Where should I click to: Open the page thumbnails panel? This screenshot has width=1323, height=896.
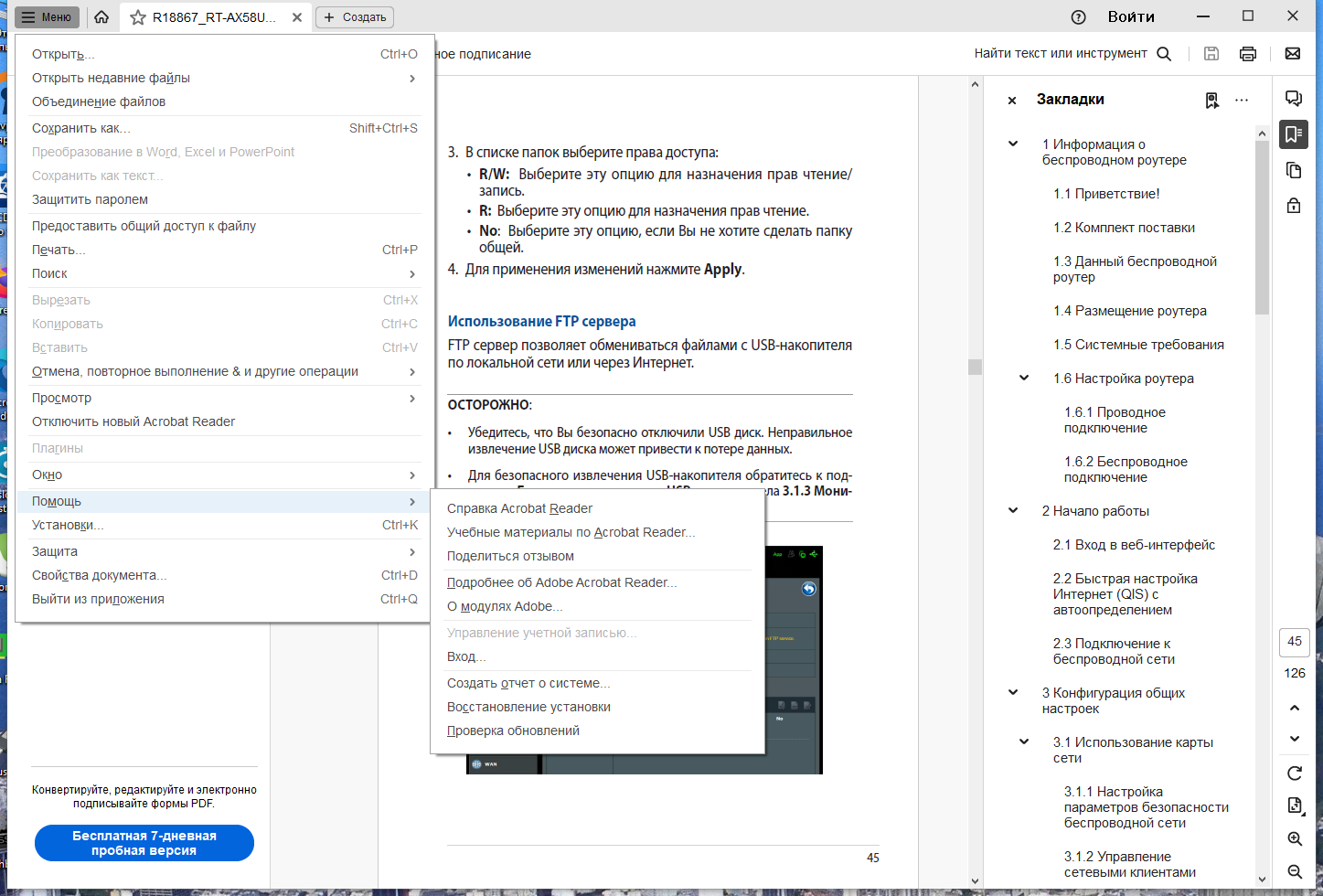point(1294,170)
